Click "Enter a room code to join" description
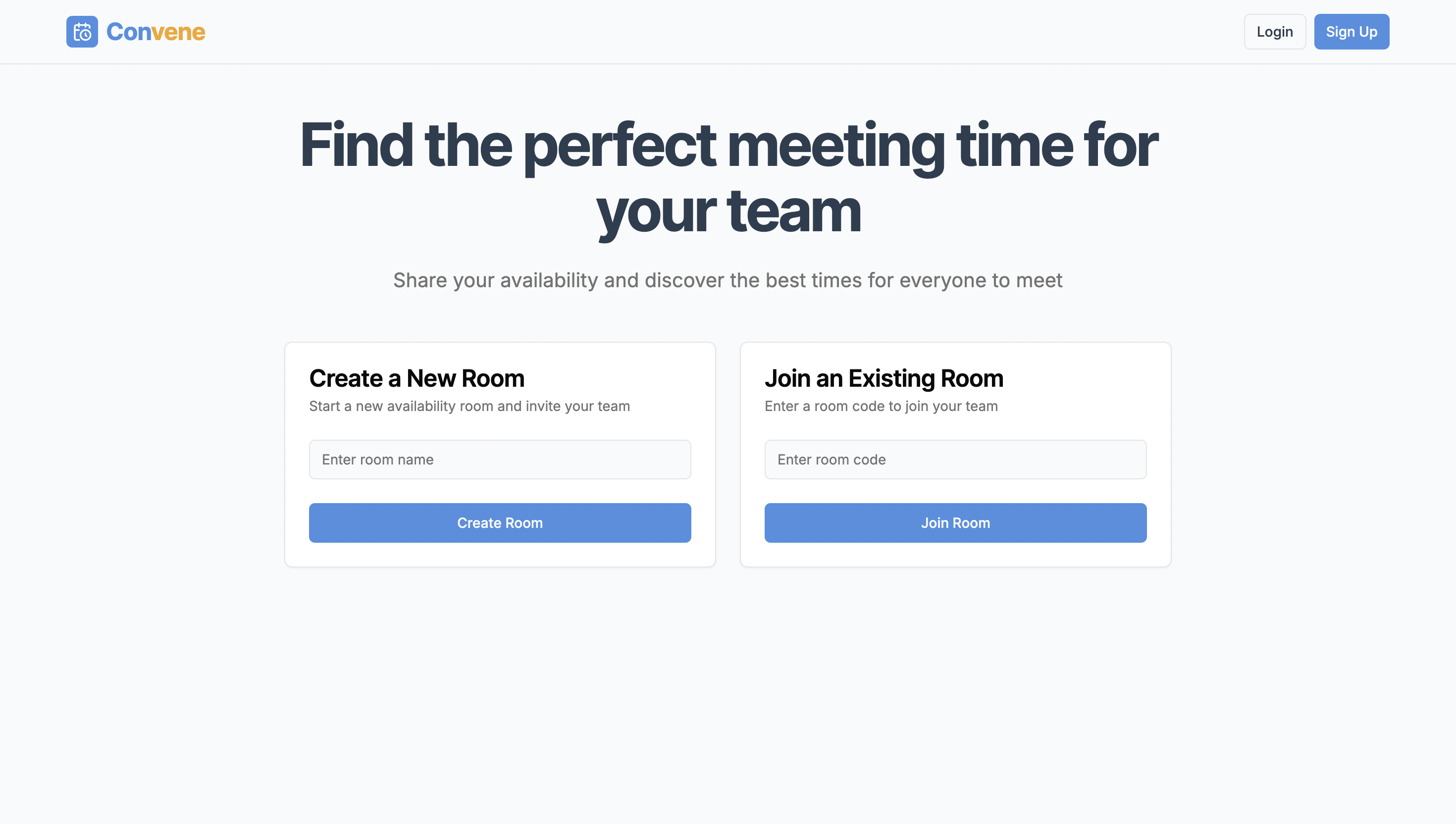The width and height of the screenshot is (1456, 824). click(x=881, y=407)
